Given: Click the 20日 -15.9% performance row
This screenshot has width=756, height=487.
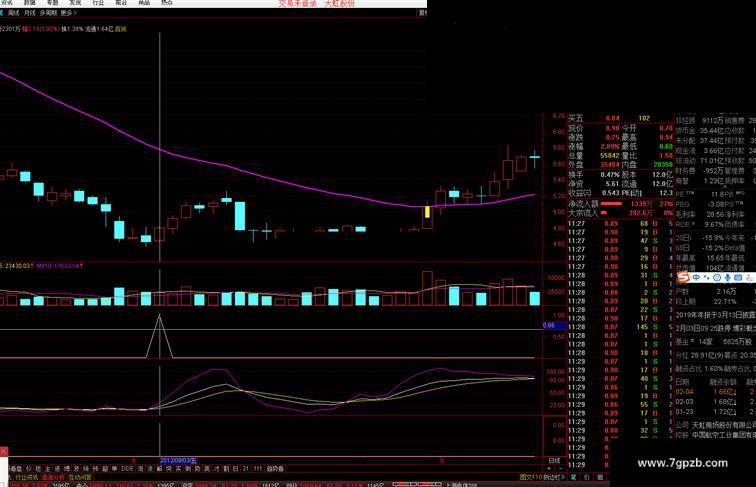Looking at the screenshot, I should (700, 238).
